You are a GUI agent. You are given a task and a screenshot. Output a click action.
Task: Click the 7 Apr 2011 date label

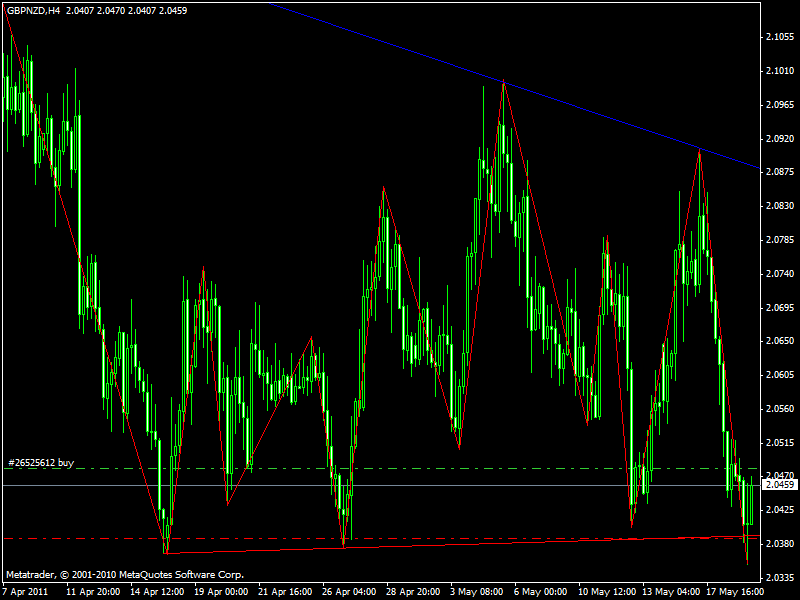[x=26, y=591]
